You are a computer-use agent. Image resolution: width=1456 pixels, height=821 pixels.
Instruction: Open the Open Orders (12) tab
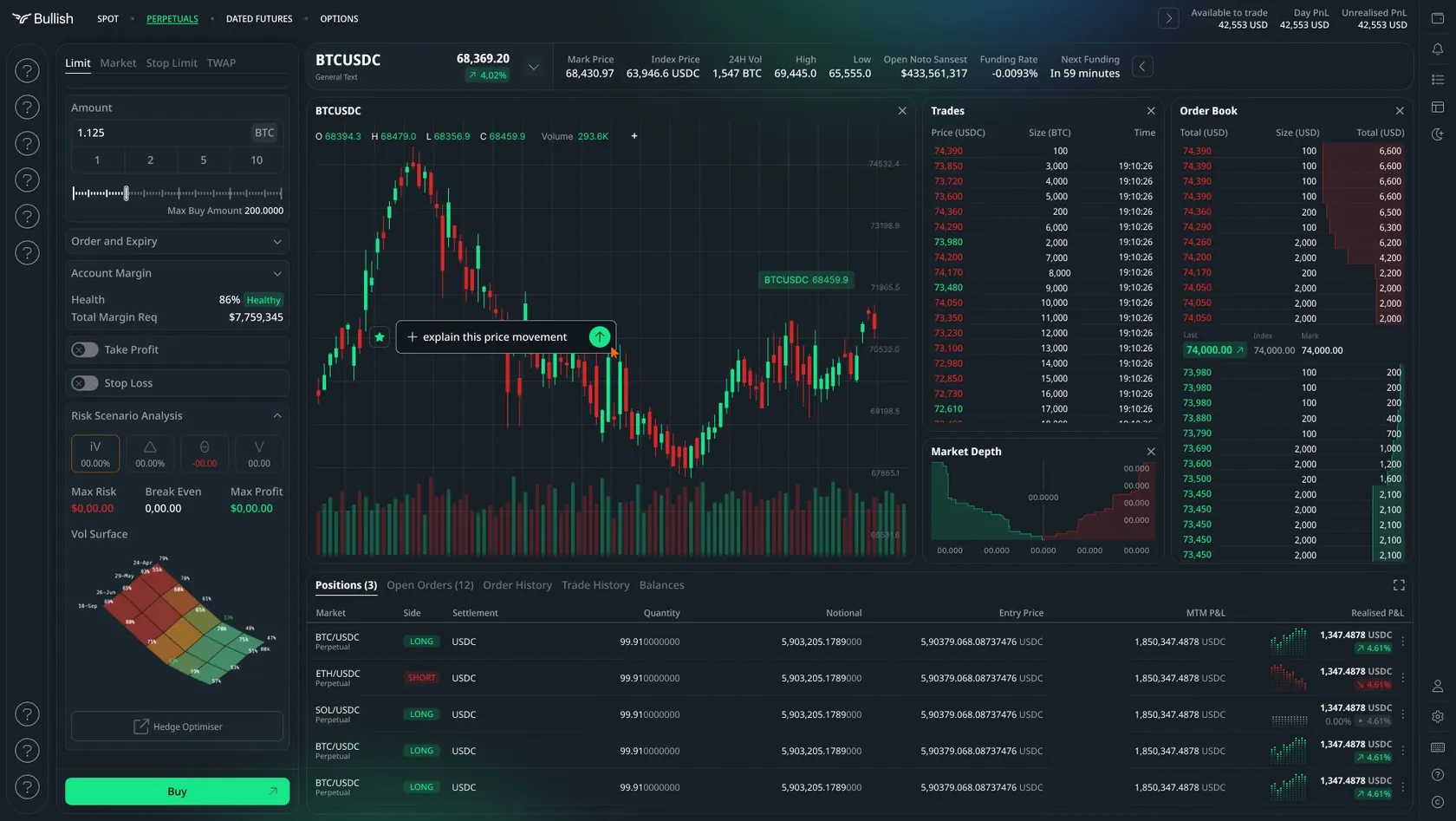pyautogui.click(x=430, y=585)
